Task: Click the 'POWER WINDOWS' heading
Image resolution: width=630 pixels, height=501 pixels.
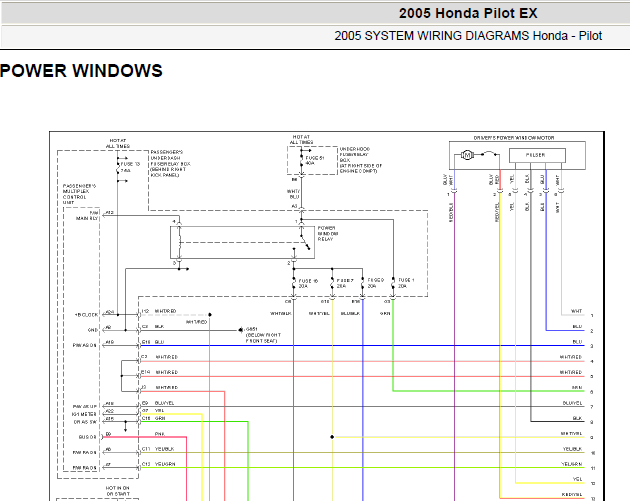Action: click(x=81, y=71)
